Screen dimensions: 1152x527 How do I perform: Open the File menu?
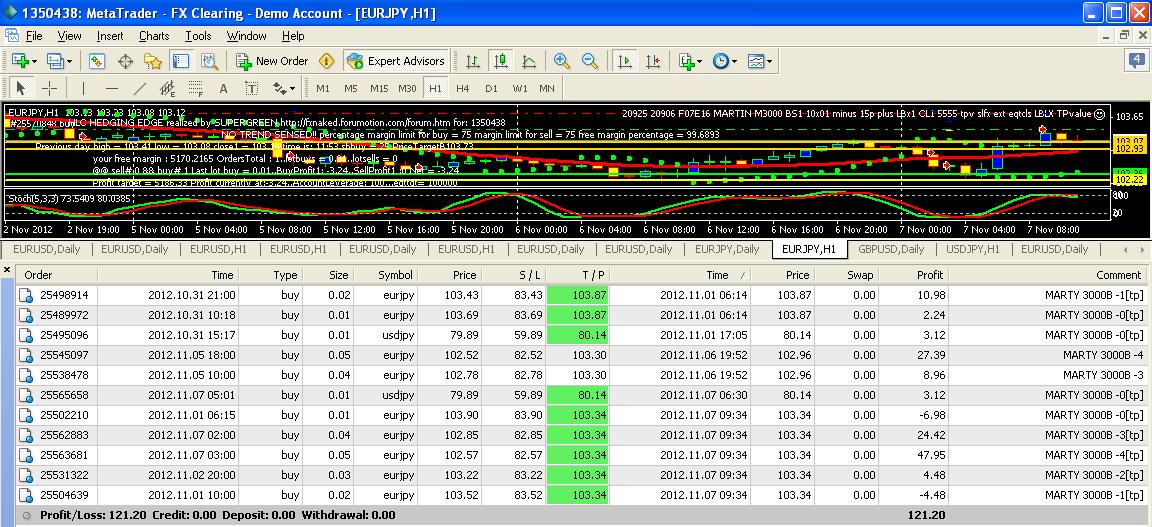34,35
